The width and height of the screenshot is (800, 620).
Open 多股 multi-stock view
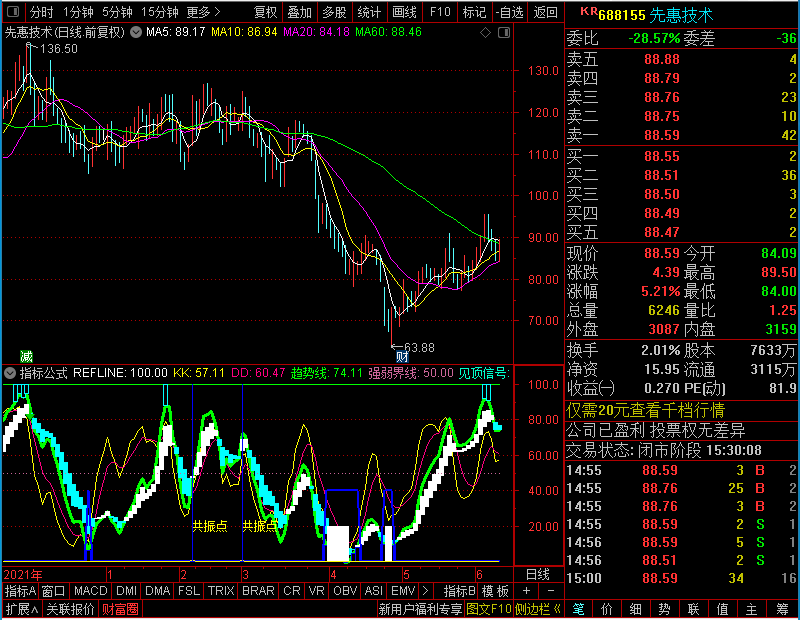click(334, 12)
